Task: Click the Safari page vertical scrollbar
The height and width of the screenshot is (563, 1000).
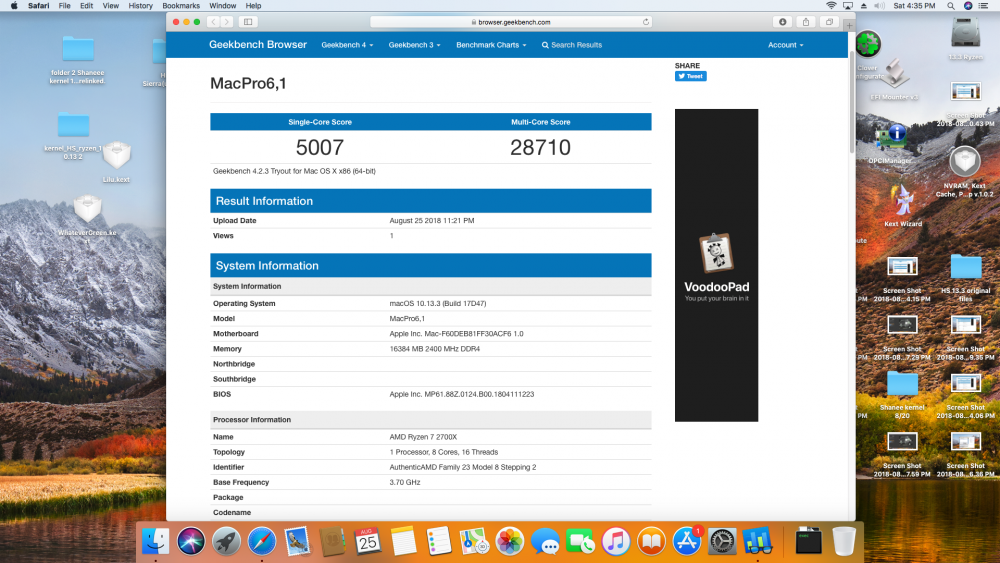Action: [851, 102]
